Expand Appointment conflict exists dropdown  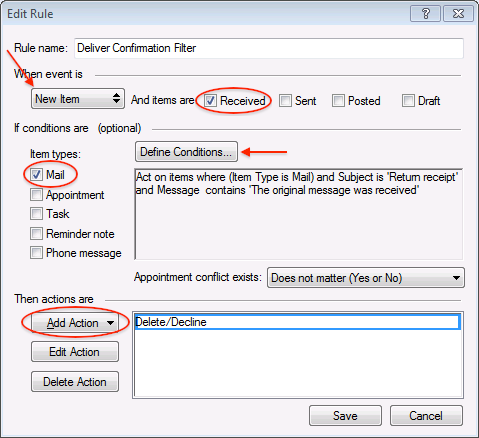tap(366, 278)
